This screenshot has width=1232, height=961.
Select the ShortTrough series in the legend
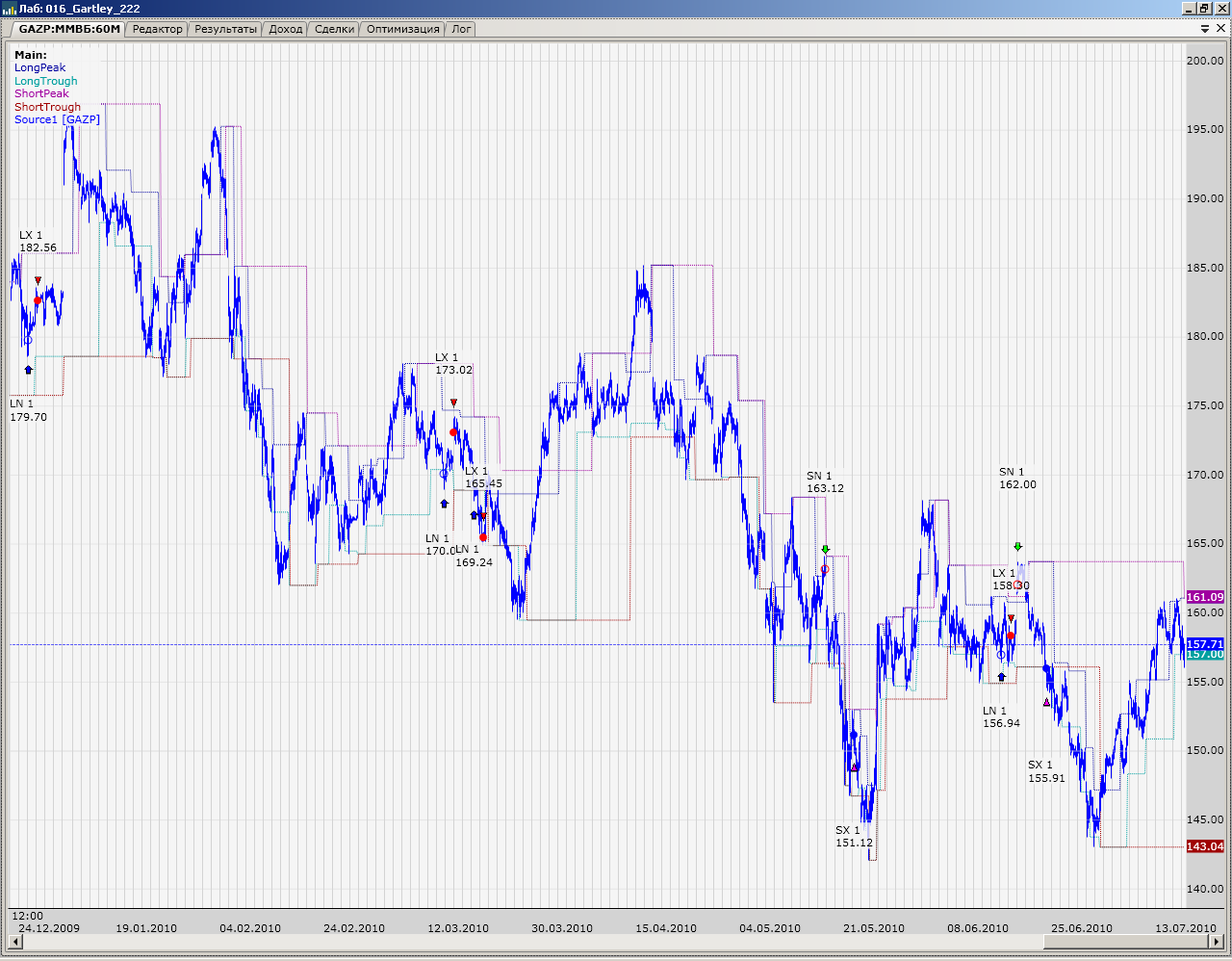(48, 107)
